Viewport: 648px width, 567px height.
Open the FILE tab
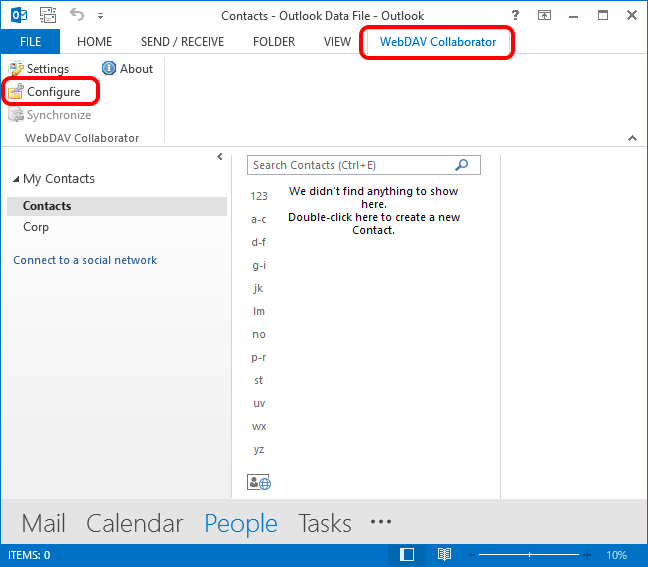30,42
